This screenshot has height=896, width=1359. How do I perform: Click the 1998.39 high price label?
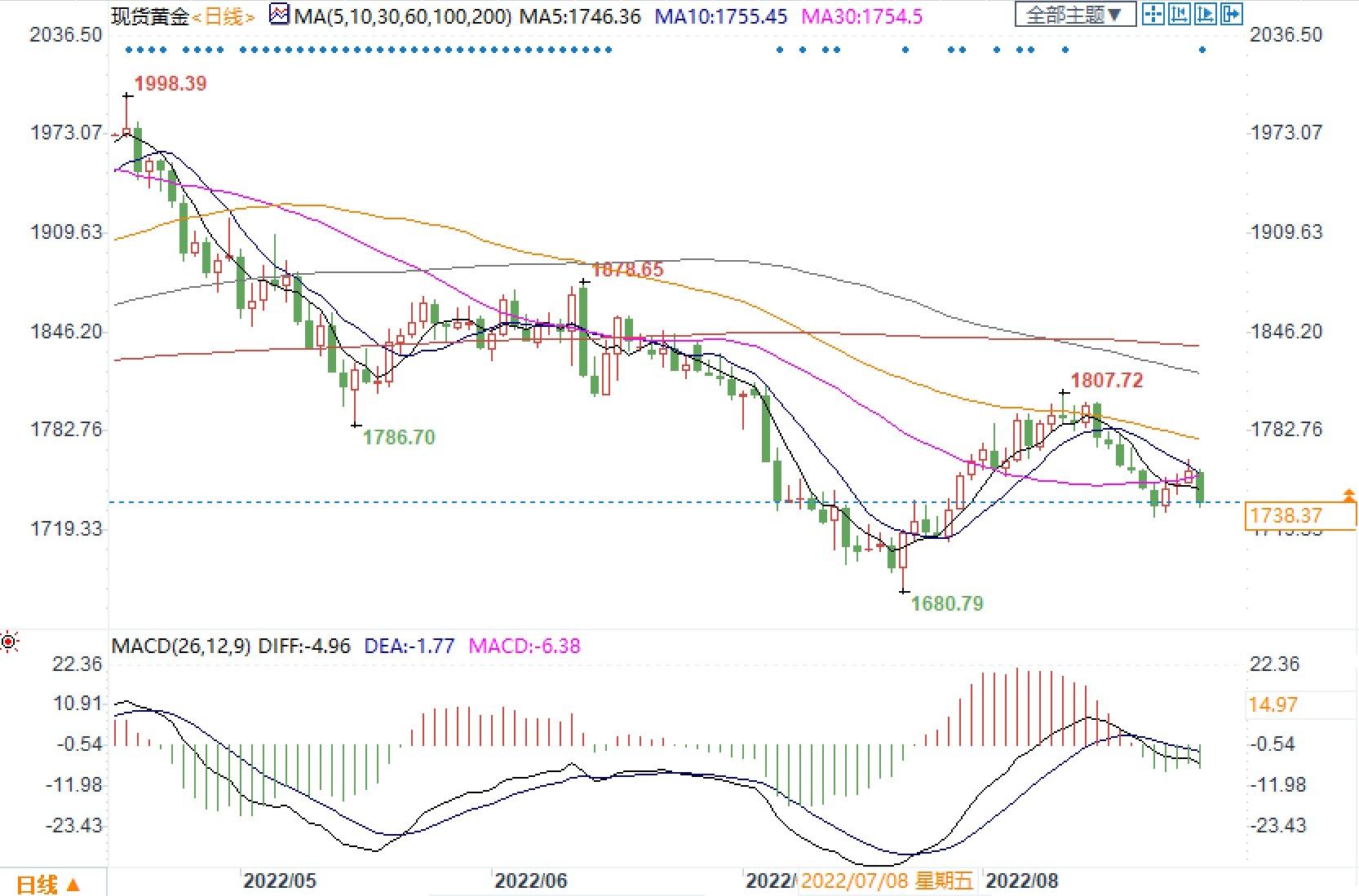point(170,83)
